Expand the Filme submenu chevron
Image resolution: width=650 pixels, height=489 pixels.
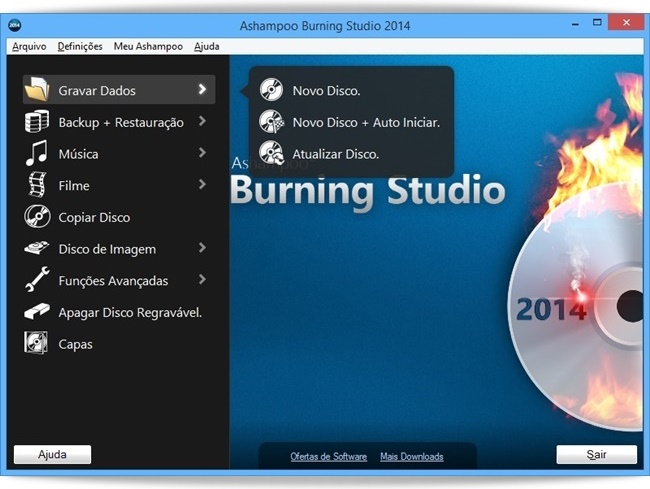pos(202,184)
